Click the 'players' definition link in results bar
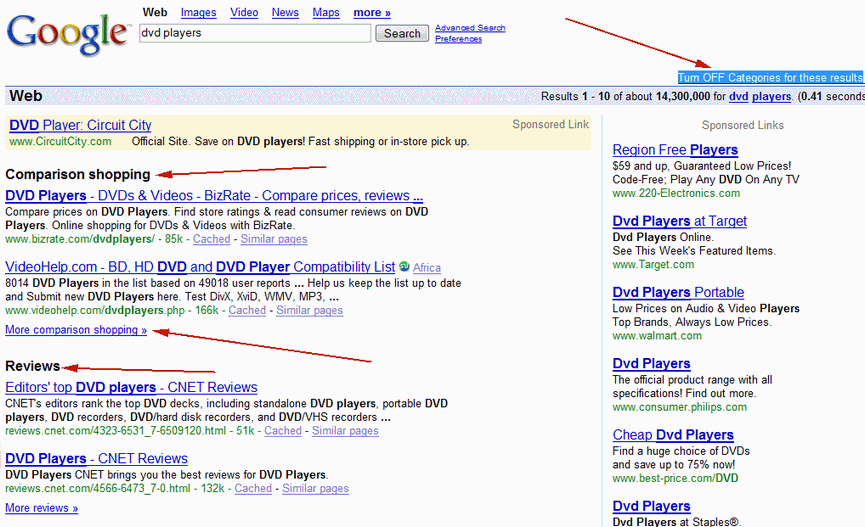The height and width of the screenshot is (527, 865). point(771,97)
